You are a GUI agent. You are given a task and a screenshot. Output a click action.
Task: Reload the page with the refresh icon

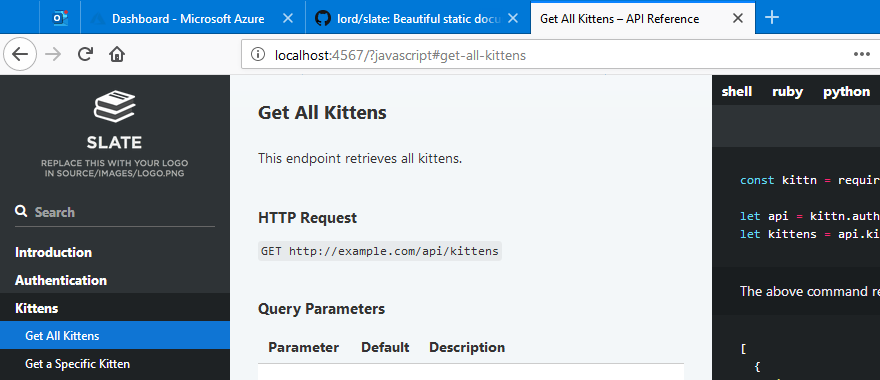pyautogui.click(x=85, y=54)
